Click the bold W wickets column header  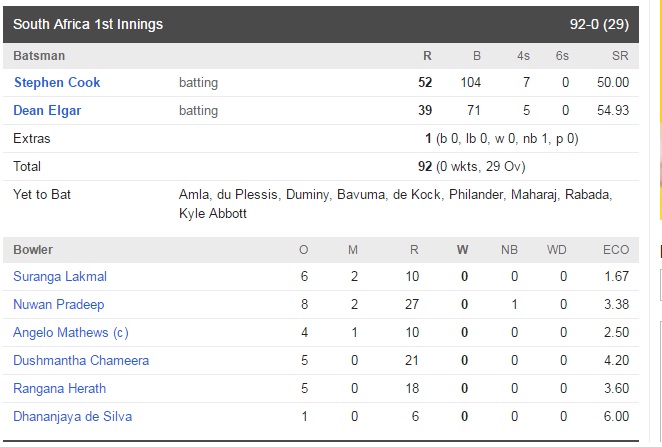pos(463,249)
